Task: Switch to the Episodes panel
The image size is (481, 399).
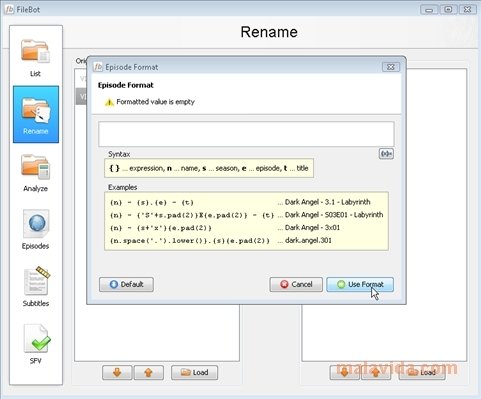Action: click(36, 230)
